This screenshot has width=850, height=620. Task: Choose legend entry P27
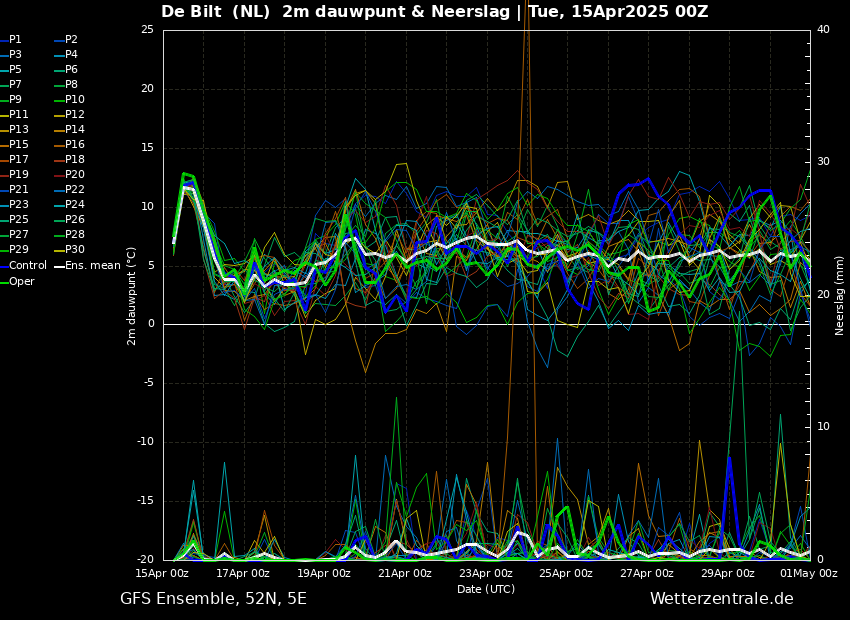click(18, 235)
